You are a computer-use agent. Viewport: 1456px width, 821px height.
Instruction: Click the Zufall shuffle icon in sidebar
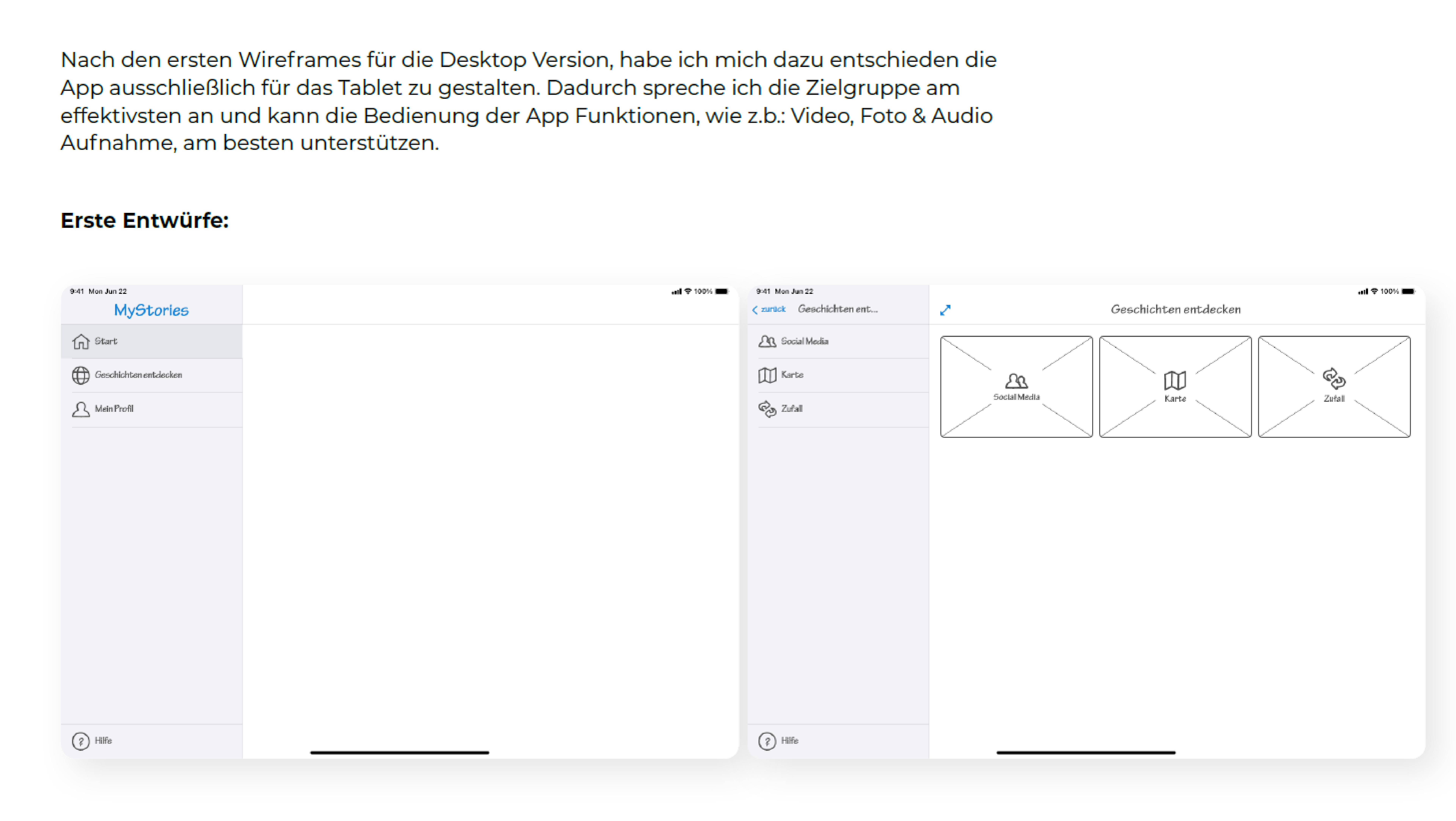767,409
